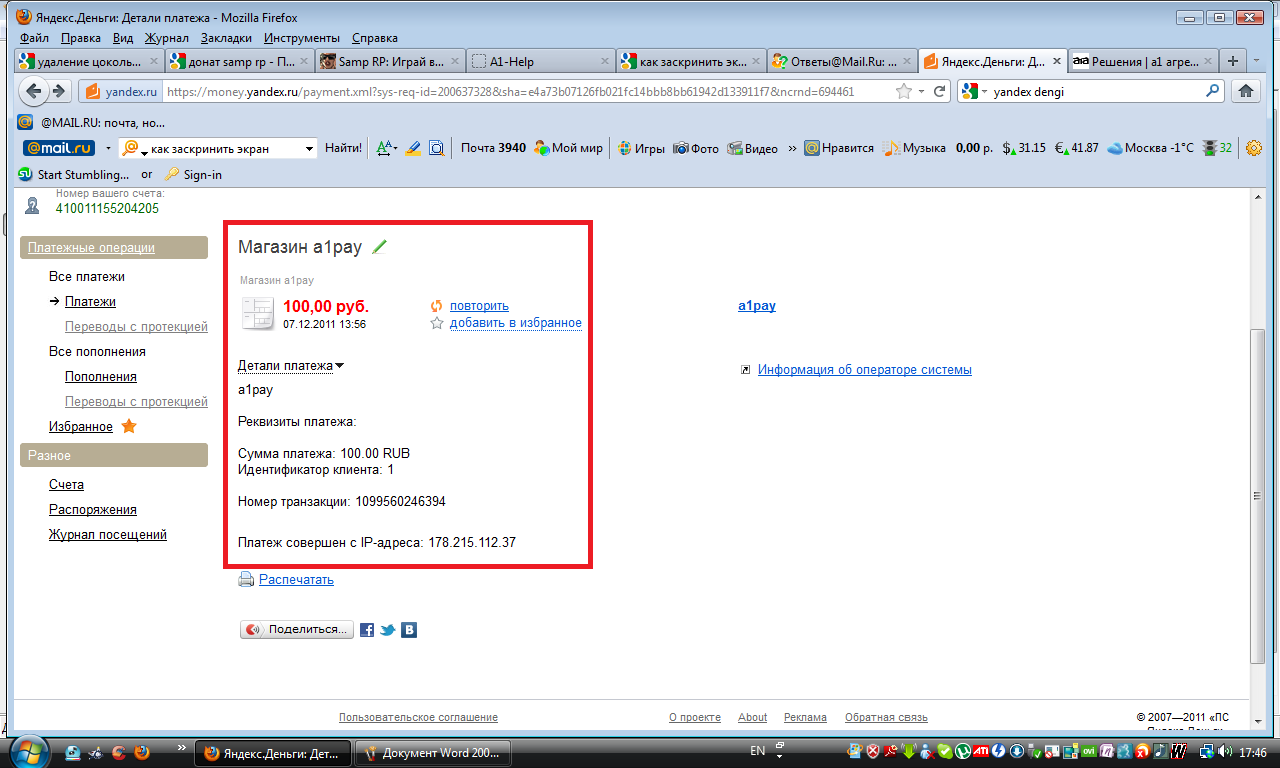This screenshot has height=768, width=1280.
Task: Expand the Детали платежа details toggle
Action: 290,365
